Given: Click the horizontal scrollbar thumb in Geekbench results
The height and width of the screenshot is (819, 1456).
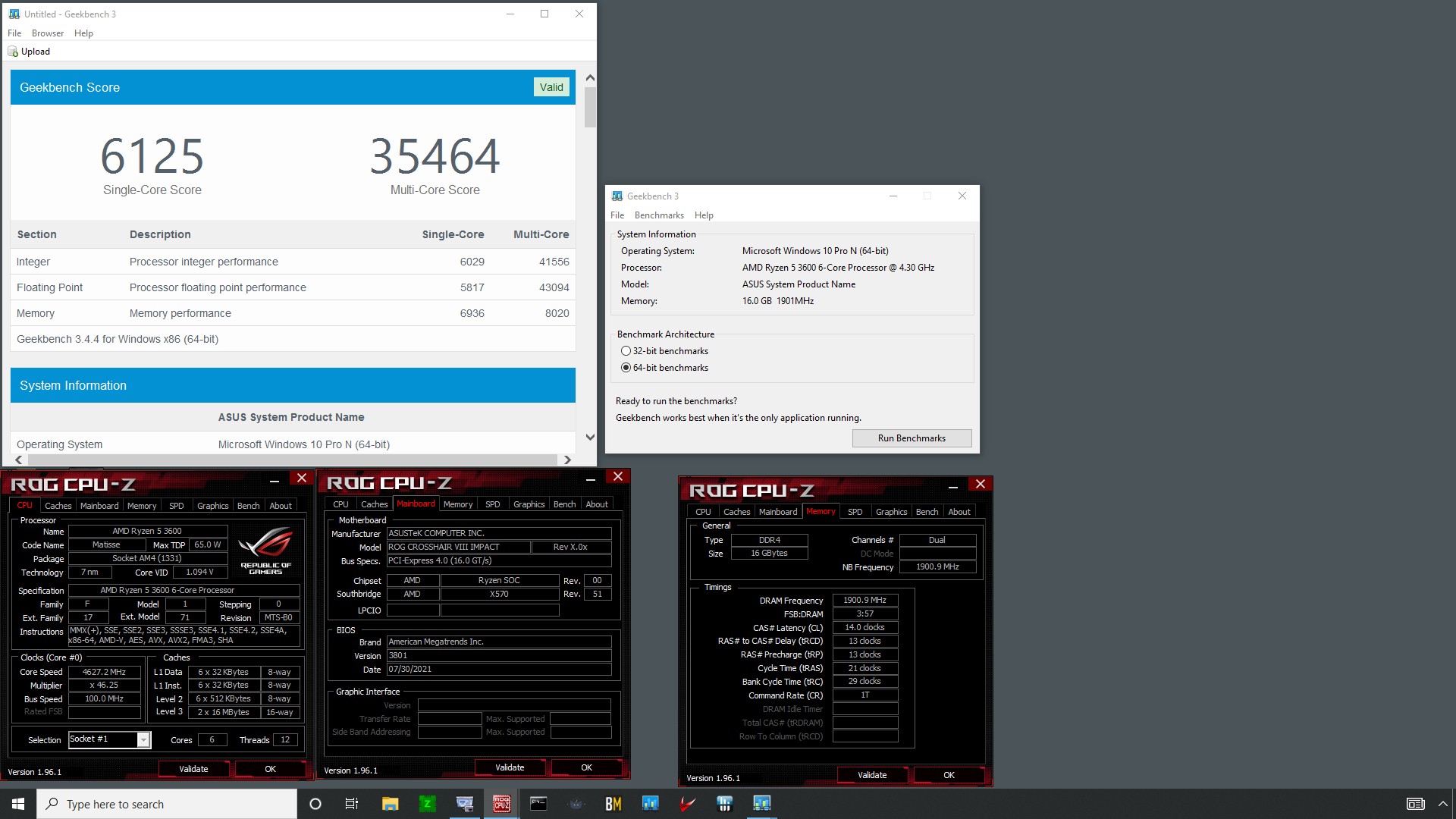Looking at the screenshot, I should (x=293, y=460).
